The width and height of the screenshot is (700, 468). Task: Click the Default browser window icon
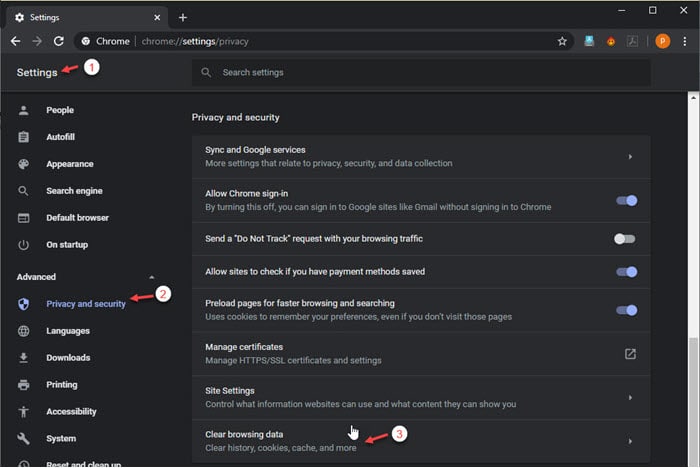(24, 218)
